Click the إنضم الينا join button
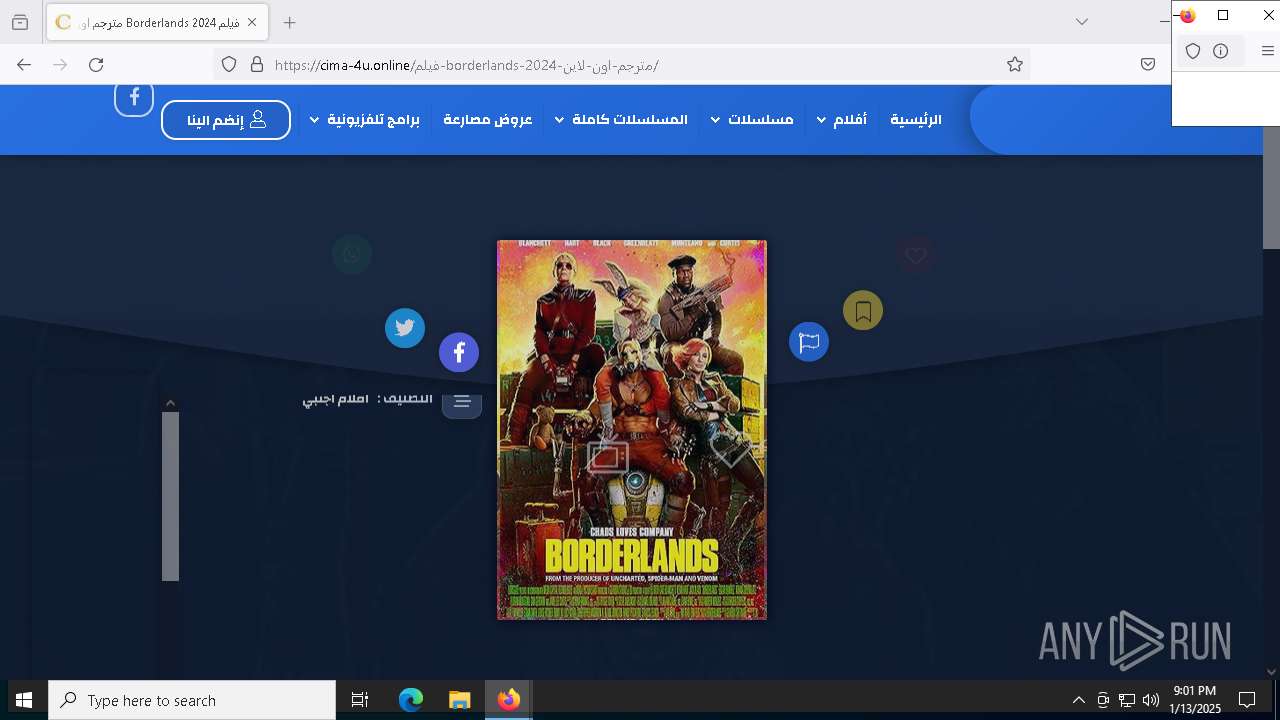 pos(226,120)
